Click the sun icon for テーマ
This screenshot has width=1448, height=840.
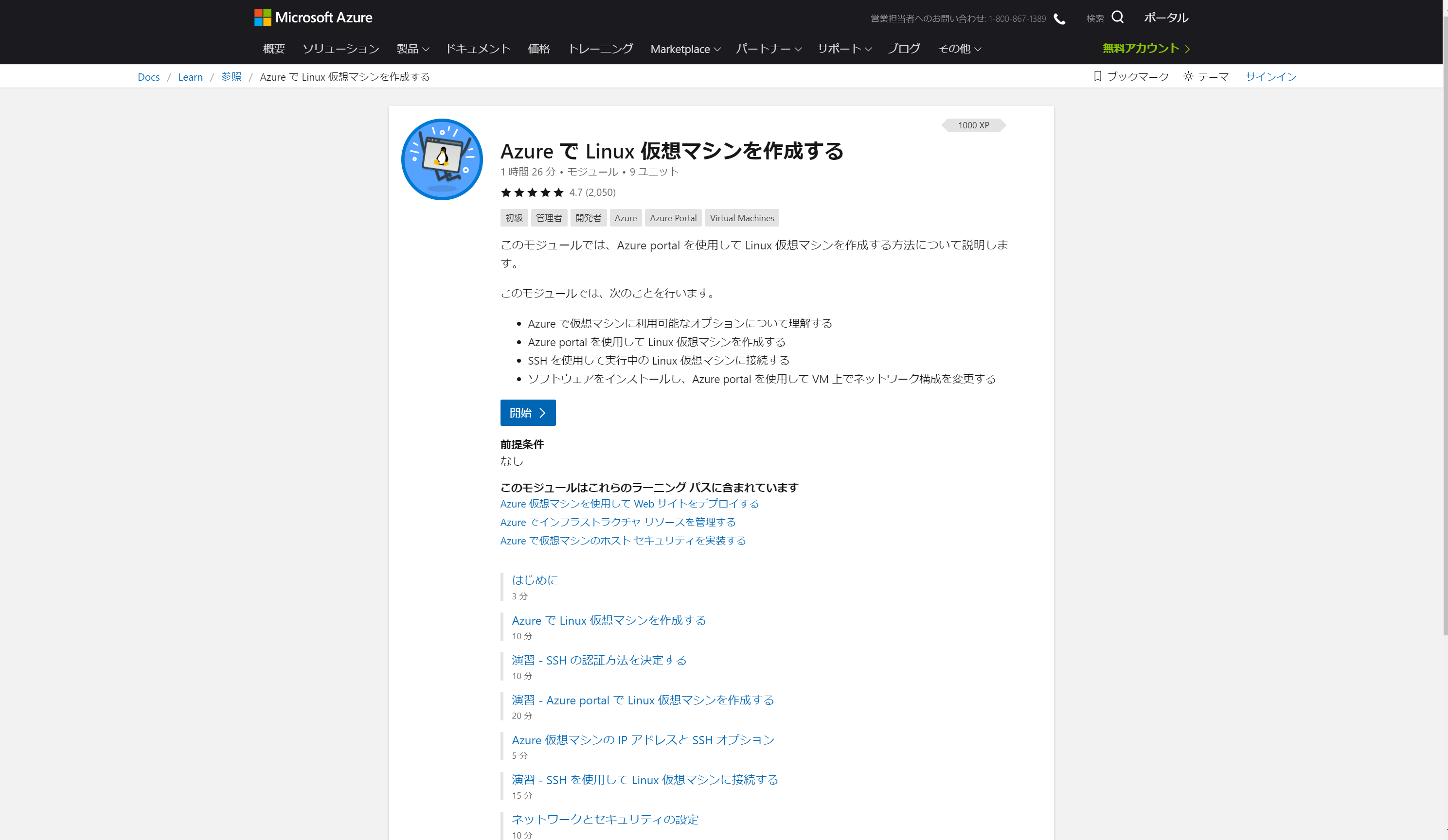[x=1188, y=76]
